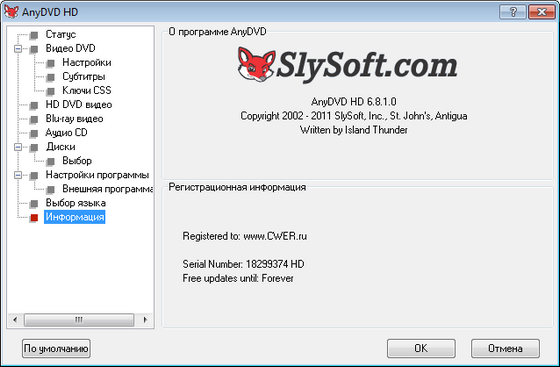Select Внешняя программа in the tree

(108, 188)
